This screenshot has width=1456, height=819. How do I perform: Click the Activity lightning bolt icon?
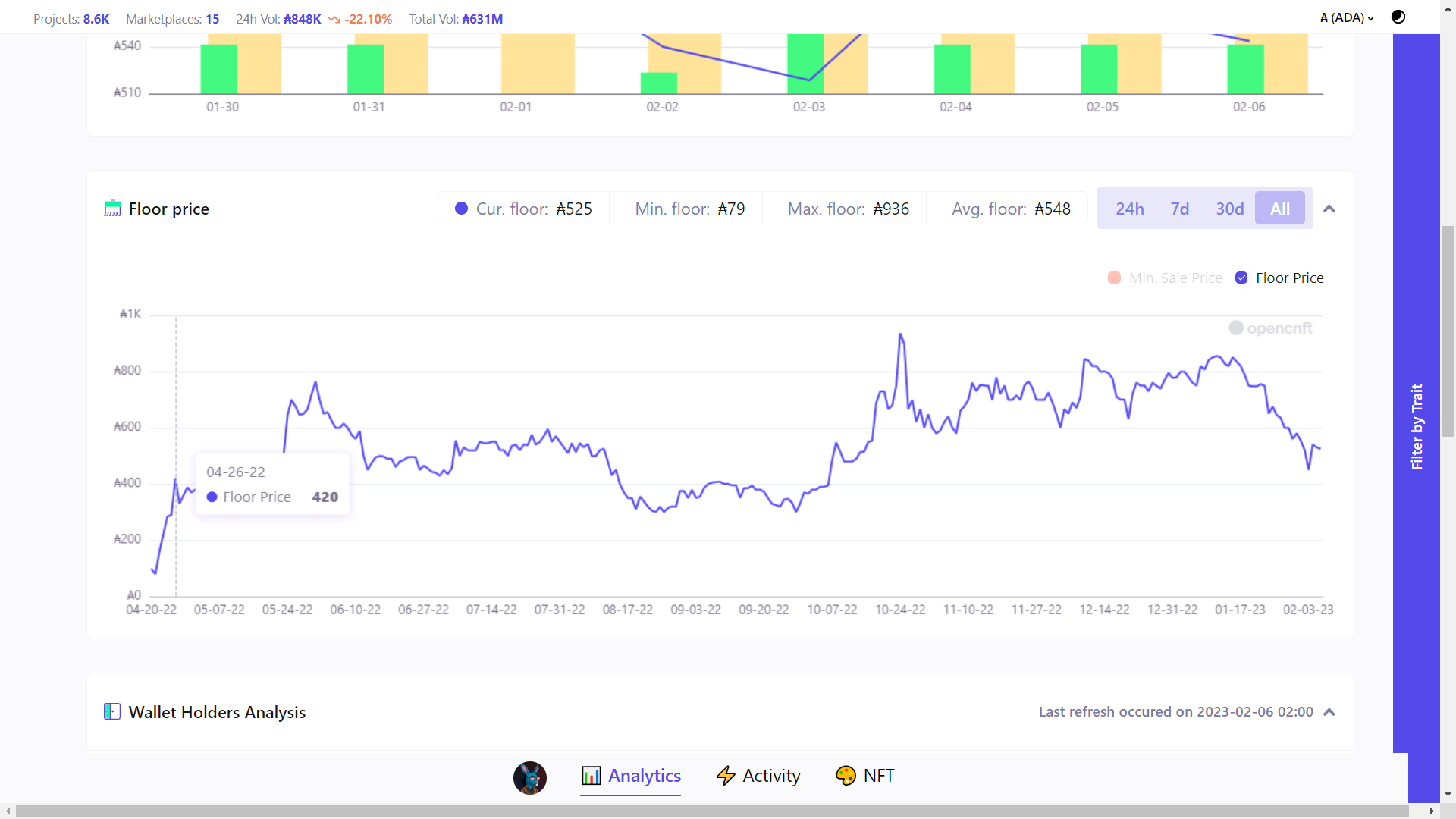726,776
